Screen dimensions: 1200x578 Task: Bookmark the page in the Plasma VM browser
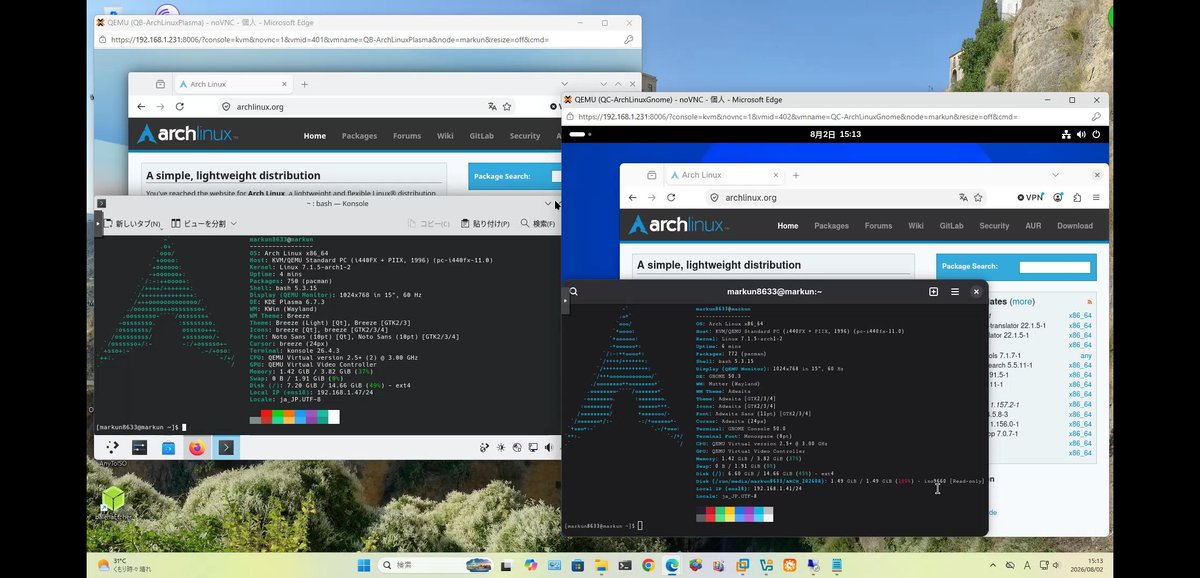tap(508, 106)
